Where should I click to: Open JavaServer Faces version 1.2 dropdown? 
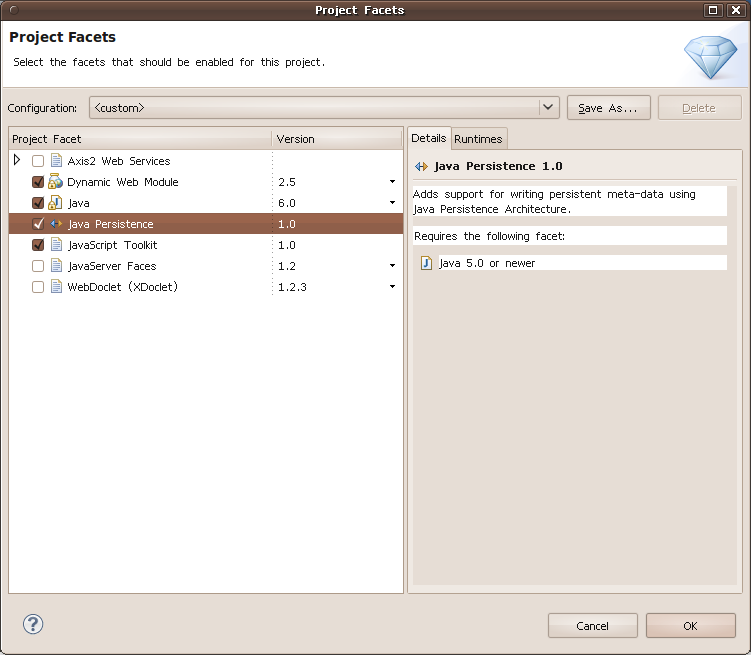pos(392,266)
